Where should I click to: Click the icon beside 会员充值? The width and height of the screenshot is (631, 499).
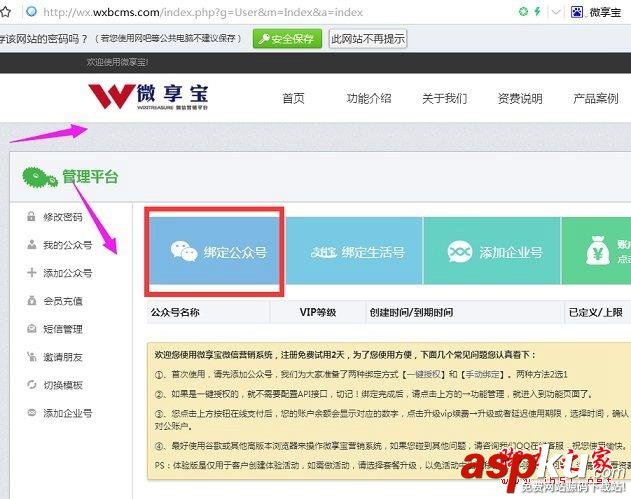tap(31, 301)
